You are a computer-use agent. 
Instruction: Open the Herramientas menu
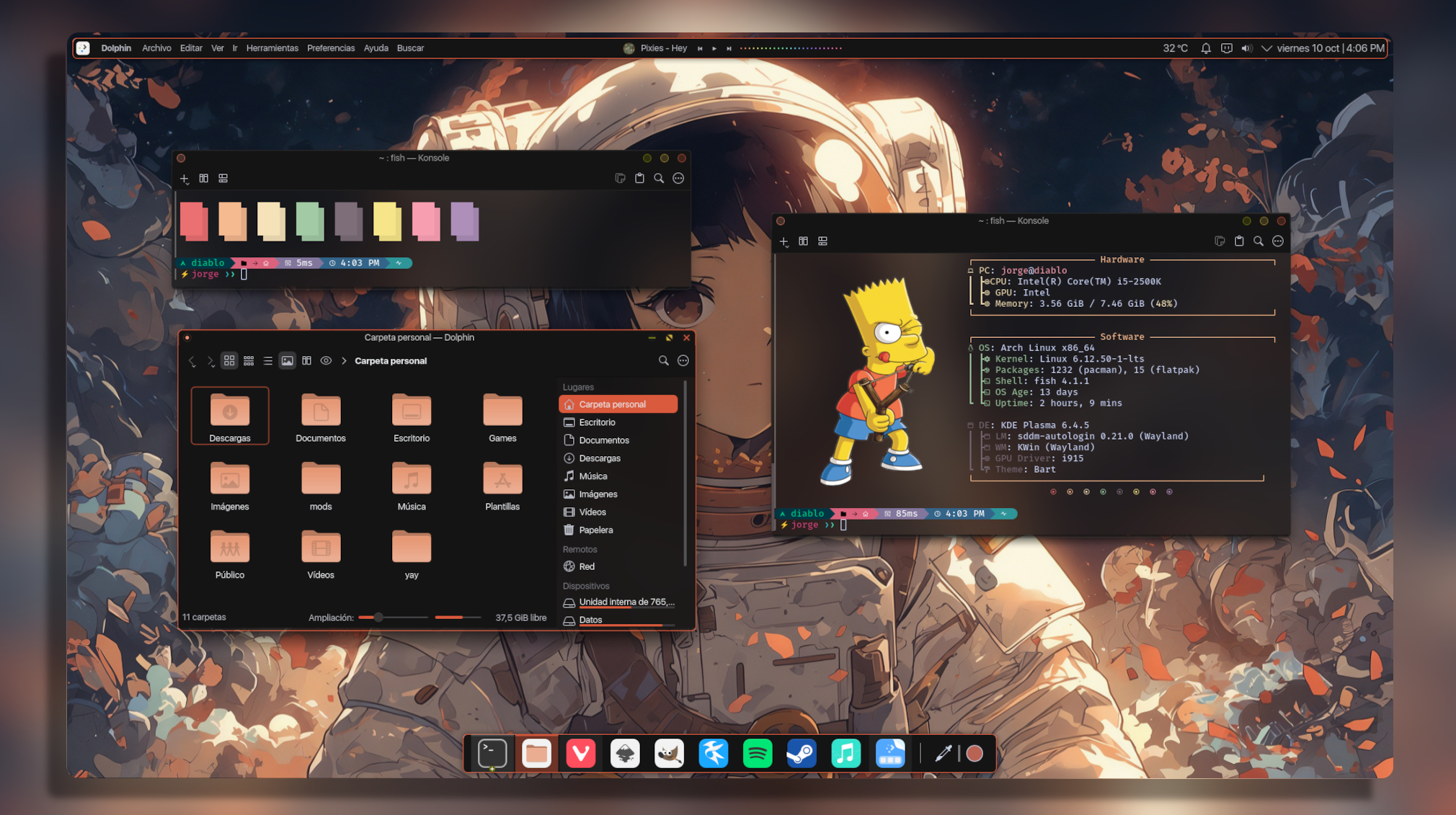pyautogui.click(x=272, y=48)
